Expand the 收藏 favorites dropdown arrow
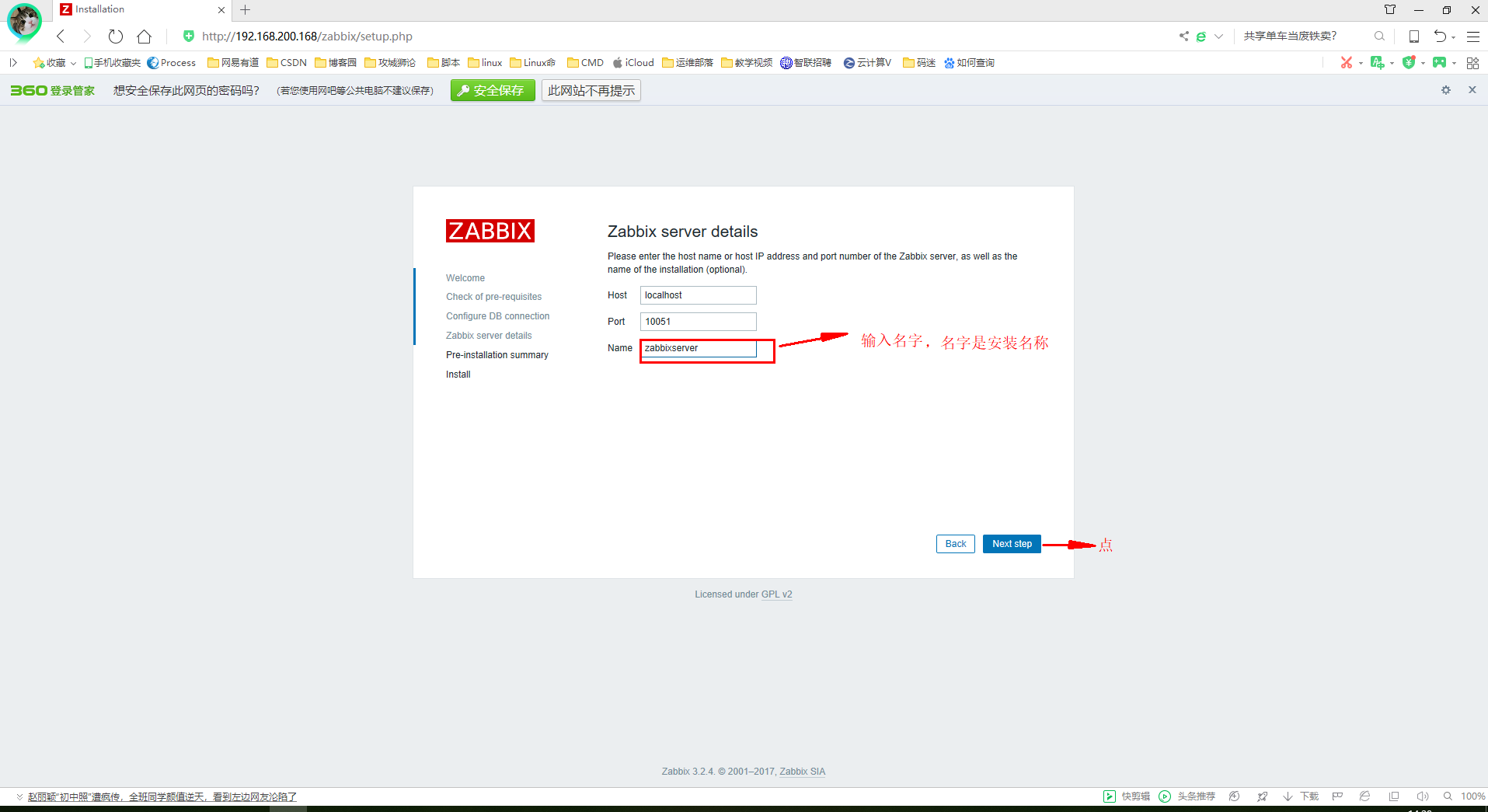The height and width of the screenshot is (812, 1488). [x=73, y=63]
